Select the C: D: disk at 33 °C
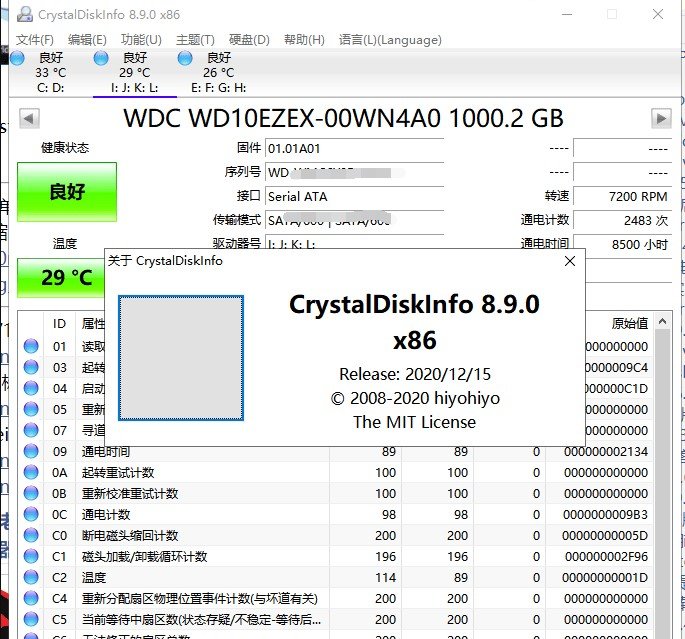 pos(51,73)
